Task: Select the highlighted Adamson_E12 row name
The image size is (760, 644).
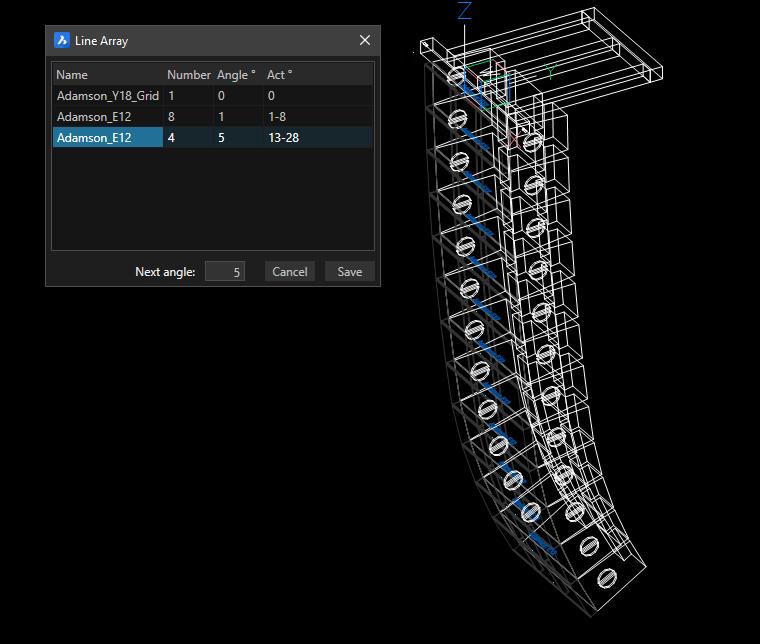Action: [95, 138]
